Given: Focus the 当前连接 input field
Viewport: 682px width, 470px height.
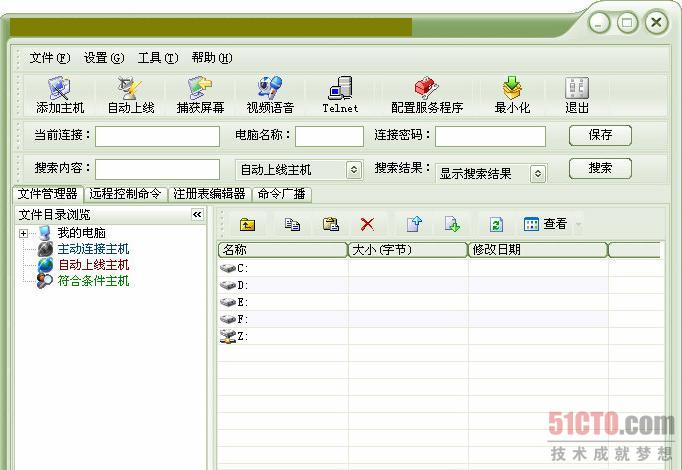Looking at the screenshot, I should (x=157, y=137).
